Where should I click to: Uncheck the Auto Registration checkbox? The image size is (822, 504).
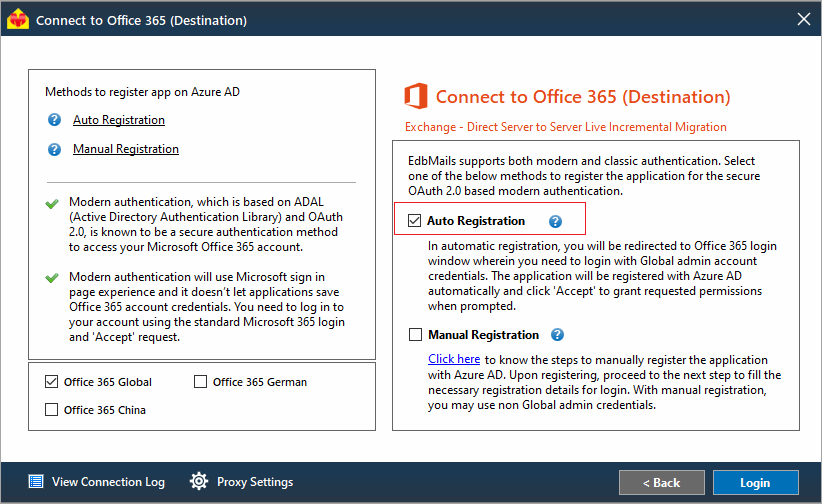pos(414,221)
